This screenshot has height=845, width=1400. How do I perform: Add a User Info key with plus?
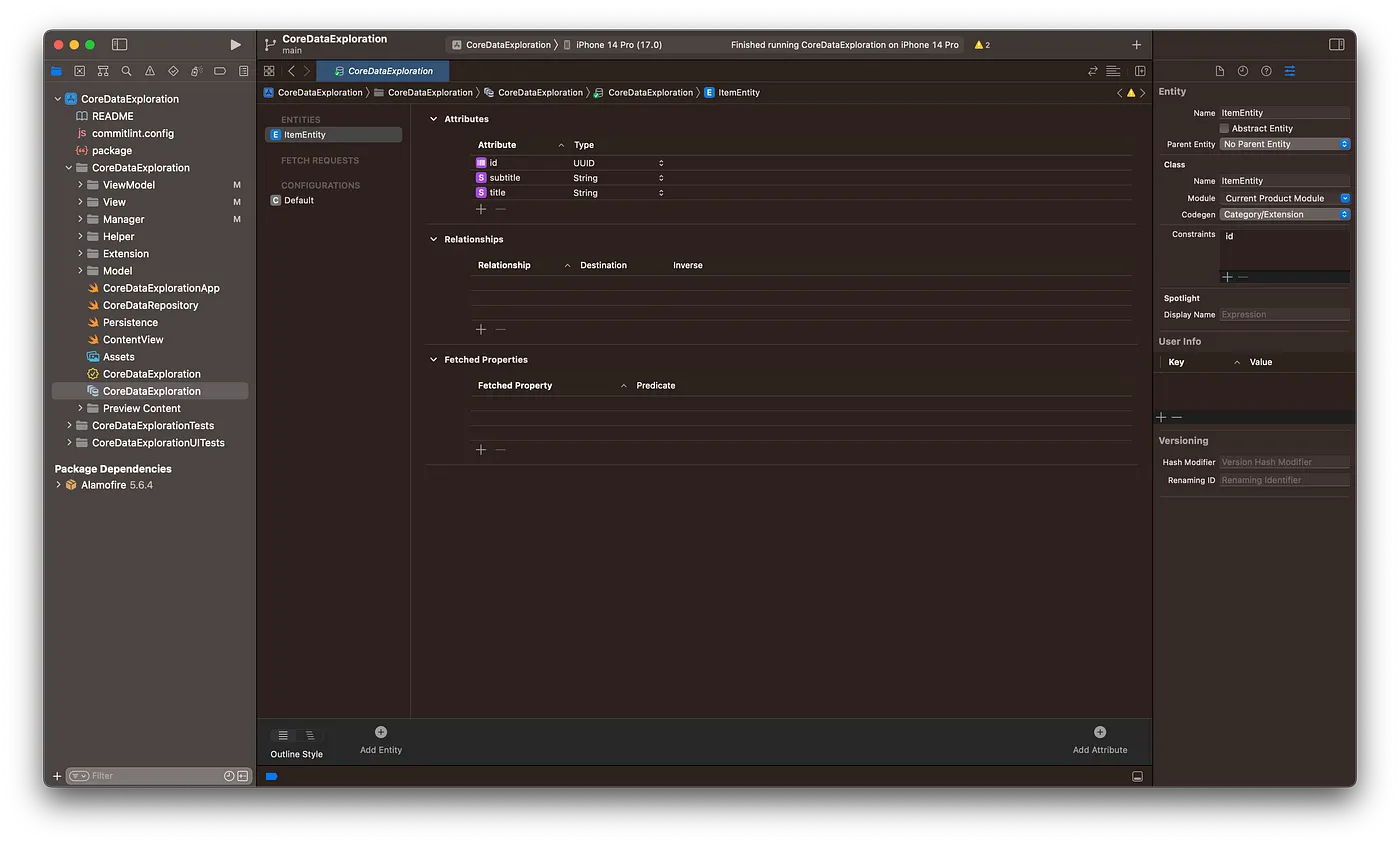click(x=1161, y=417)
